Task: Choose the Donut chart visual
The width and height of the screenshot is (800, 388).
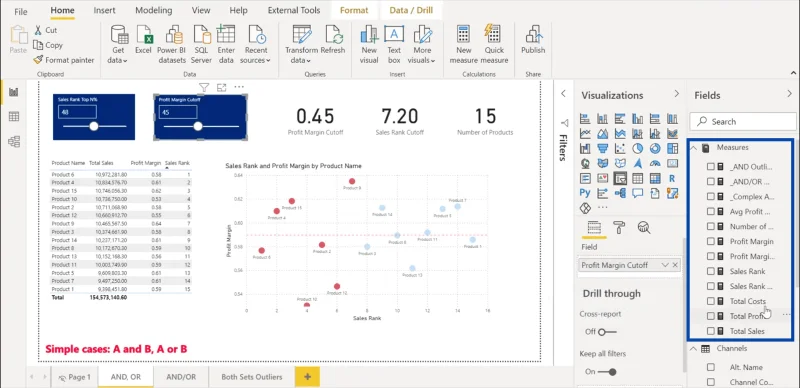Action: [655, 149]
